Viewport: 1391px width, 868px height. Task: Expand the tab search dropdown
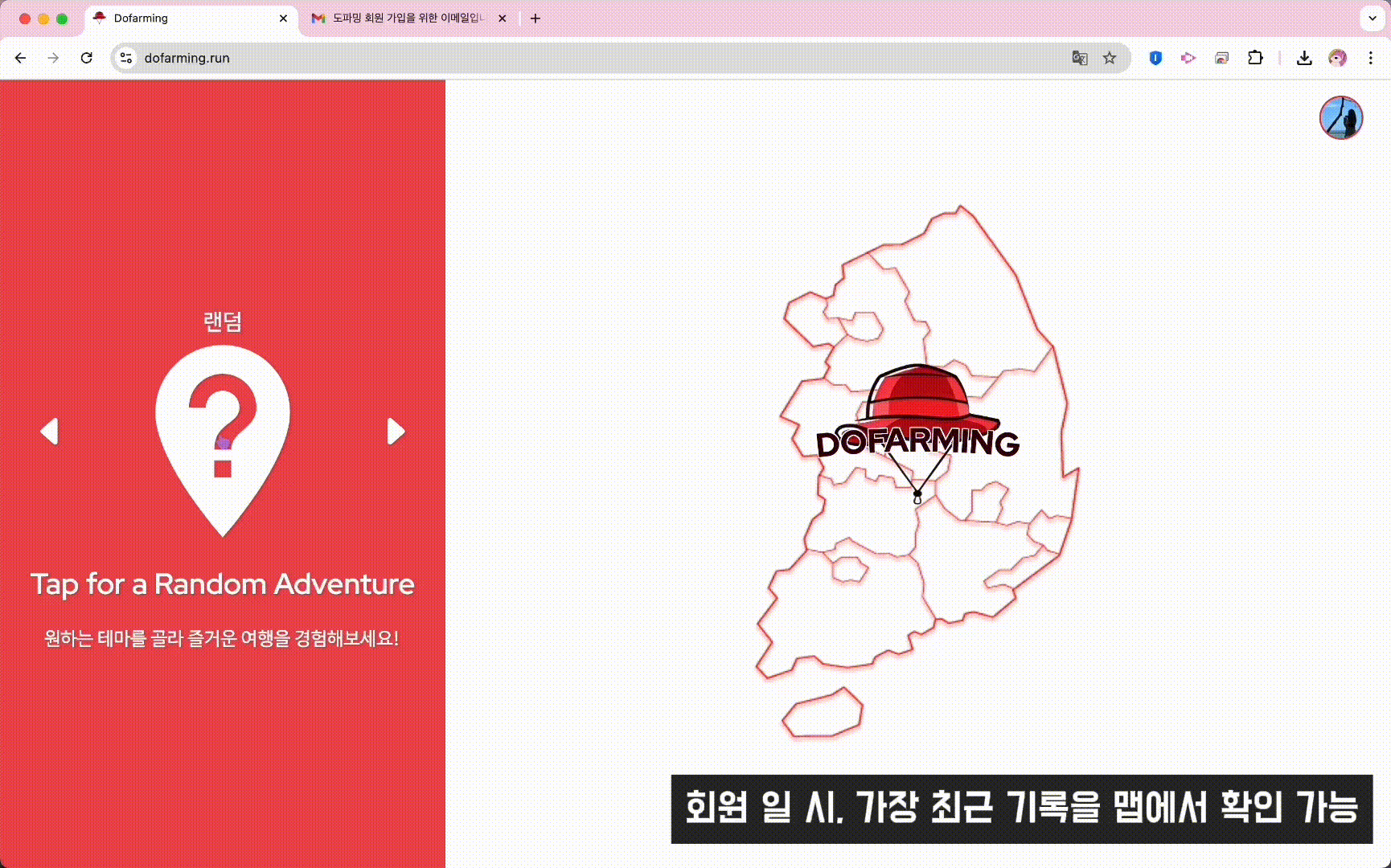(1372, 18)
